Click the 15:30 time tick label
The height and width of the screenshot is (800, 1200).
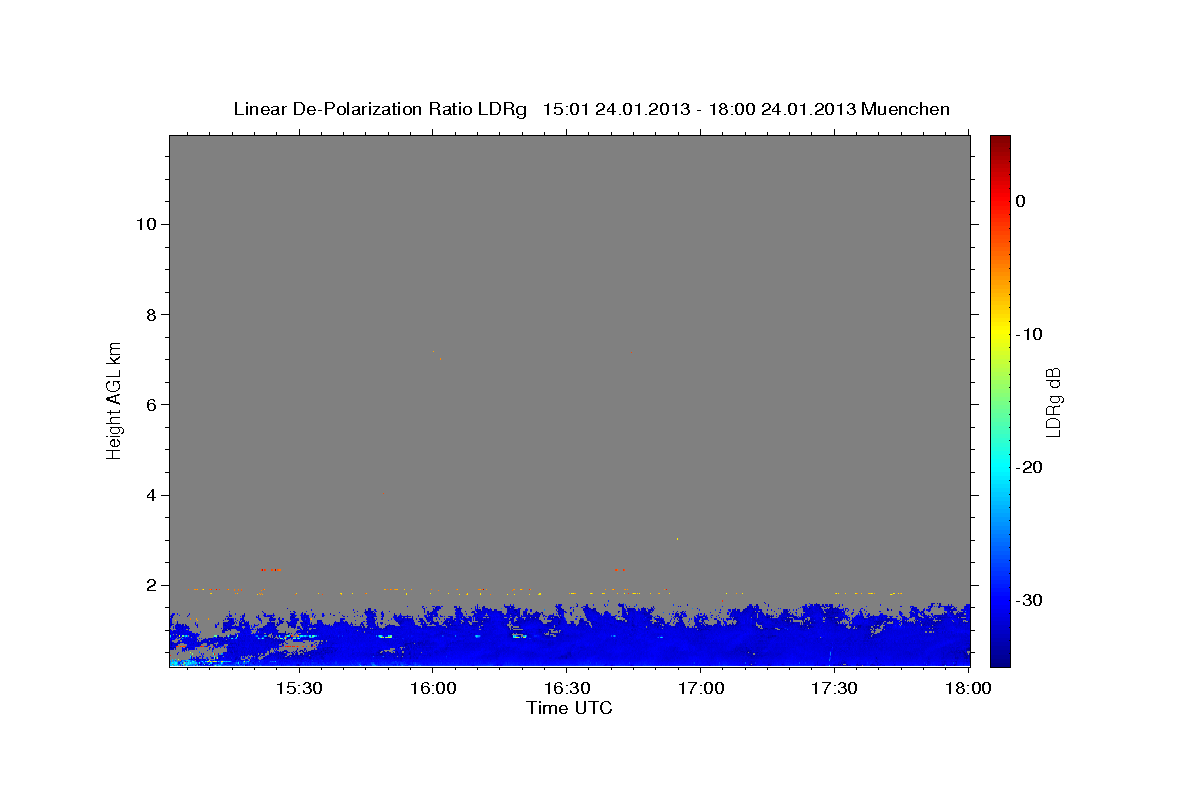click(x=298, y=689)
